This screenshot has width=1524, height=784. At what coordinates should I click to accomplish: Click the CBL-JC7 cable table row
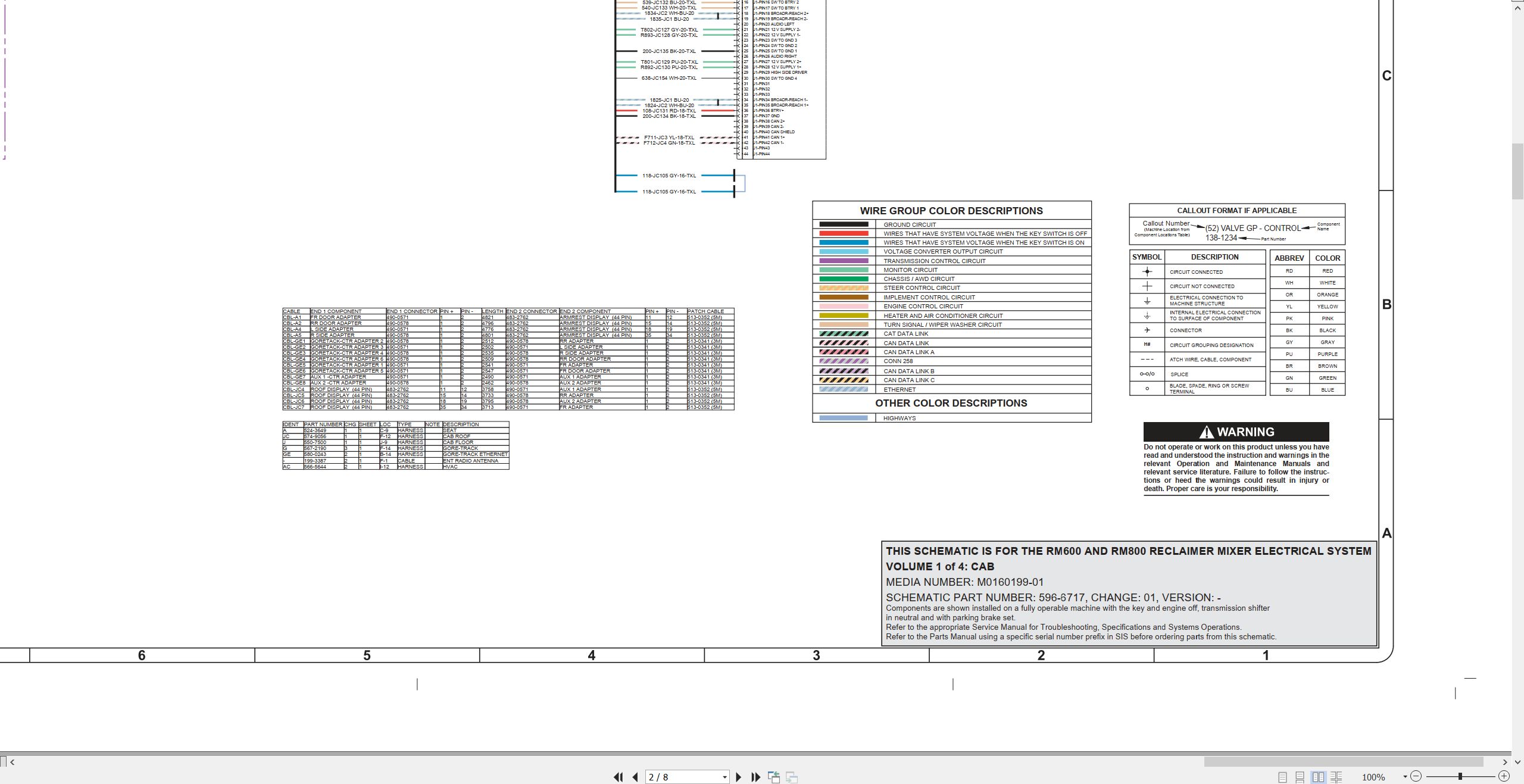click(x=508, y=407)
